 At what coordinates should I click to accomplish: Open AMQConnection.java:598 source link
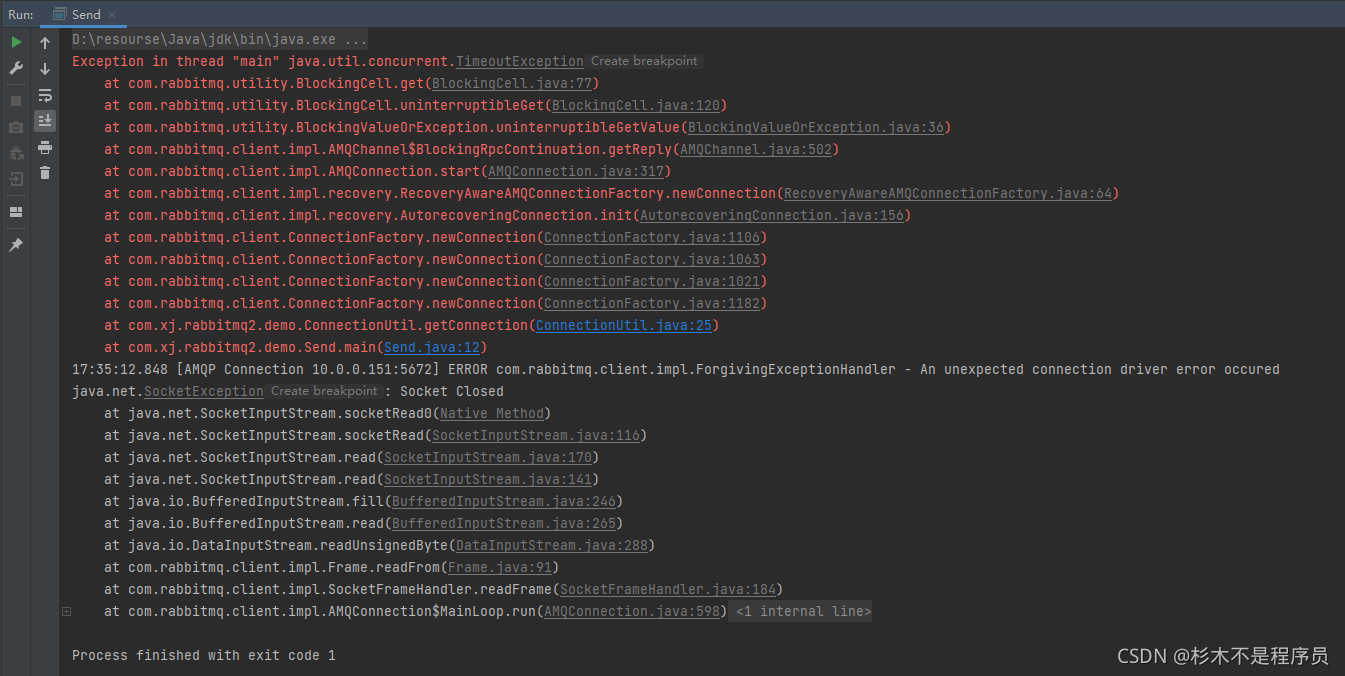[x=631, y=611]
